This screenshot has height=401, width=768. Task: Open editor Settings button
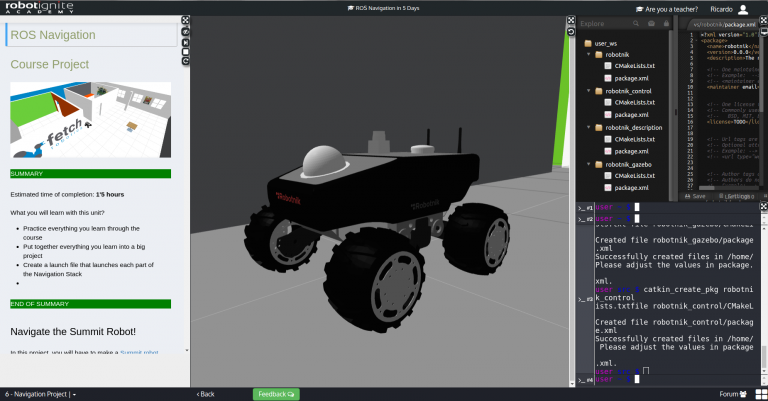(x=736, y=196)
